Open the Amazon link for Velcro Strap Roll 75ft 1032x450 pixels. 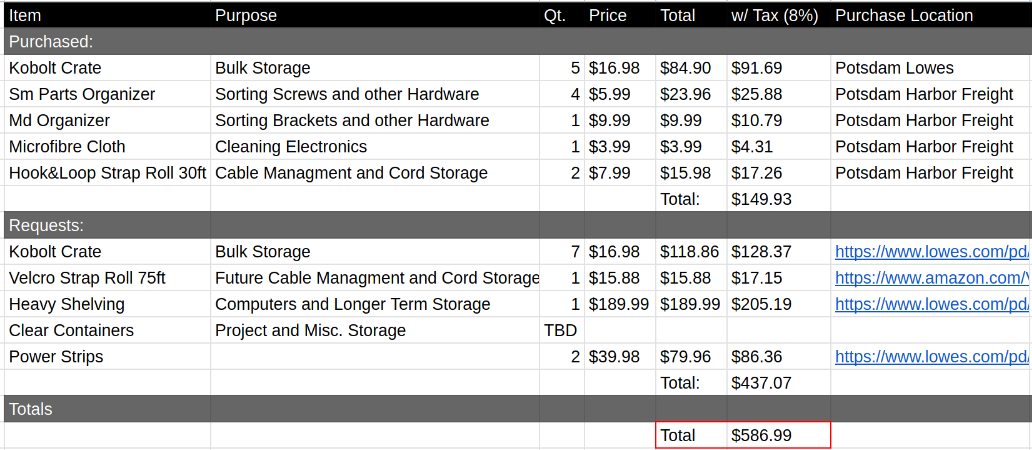(931, 278)
